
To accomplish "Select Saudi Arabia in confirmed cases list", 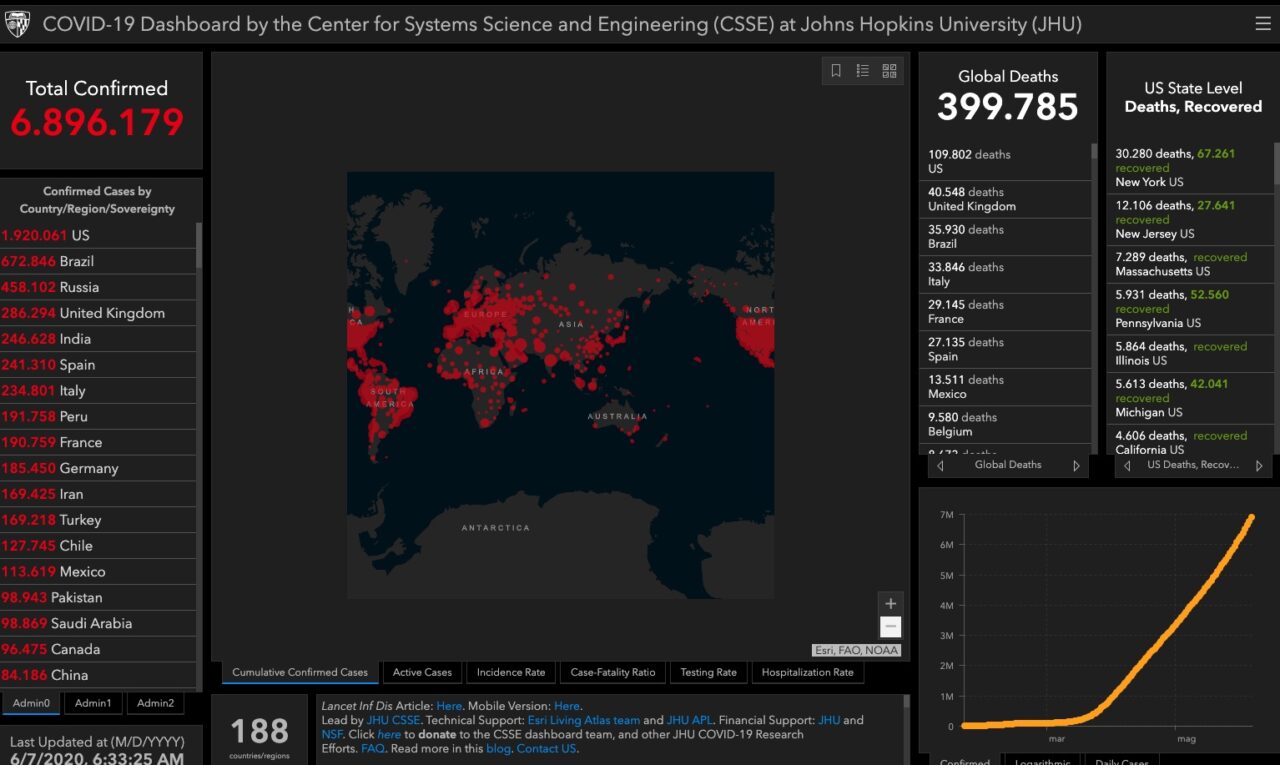I will coord(98,624).
